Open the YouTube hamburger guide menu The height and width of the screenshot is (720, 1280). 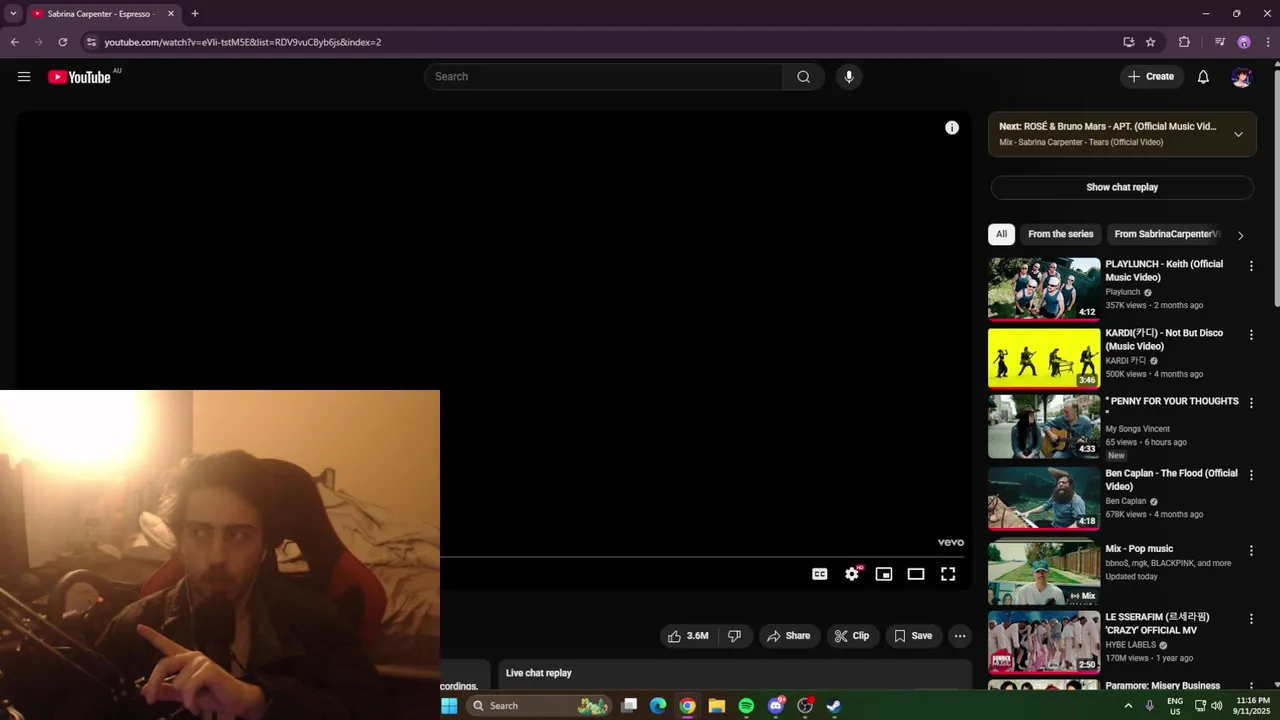24,77
